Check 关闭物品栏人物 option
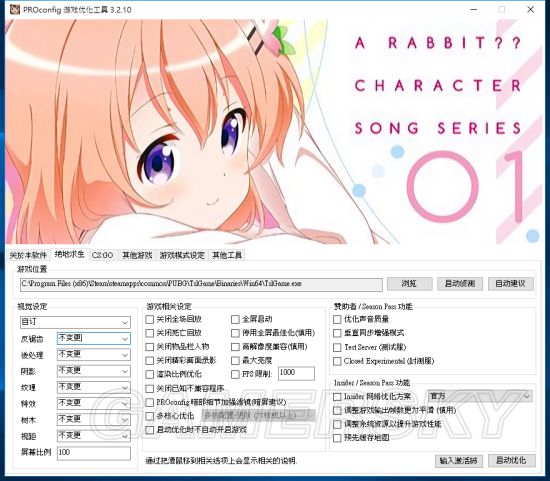Image resolution: width=550 pixels, height=481 pixels. coord(150,347)
